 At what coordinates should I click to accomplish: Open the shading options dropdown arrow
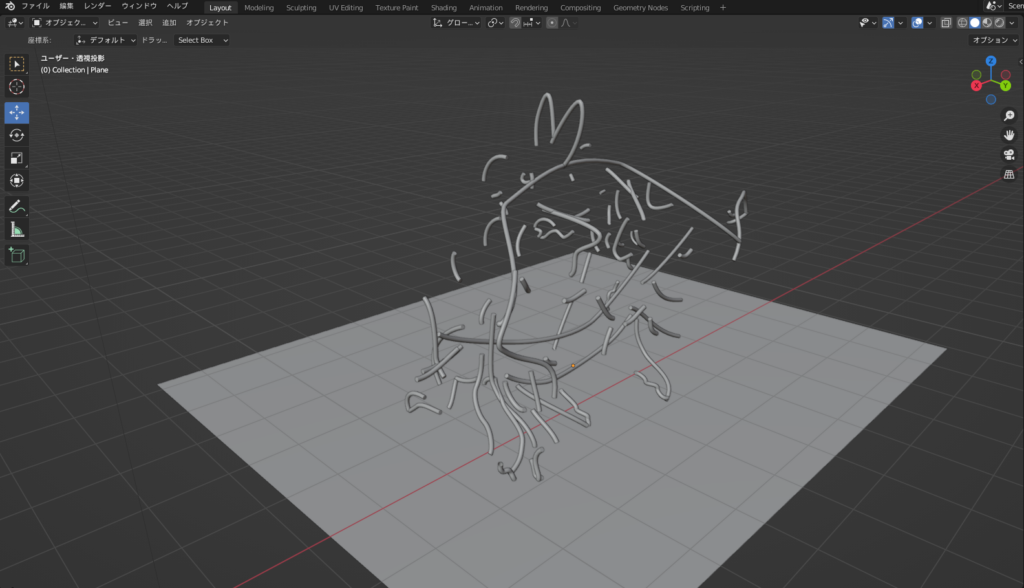[1012, 23]
